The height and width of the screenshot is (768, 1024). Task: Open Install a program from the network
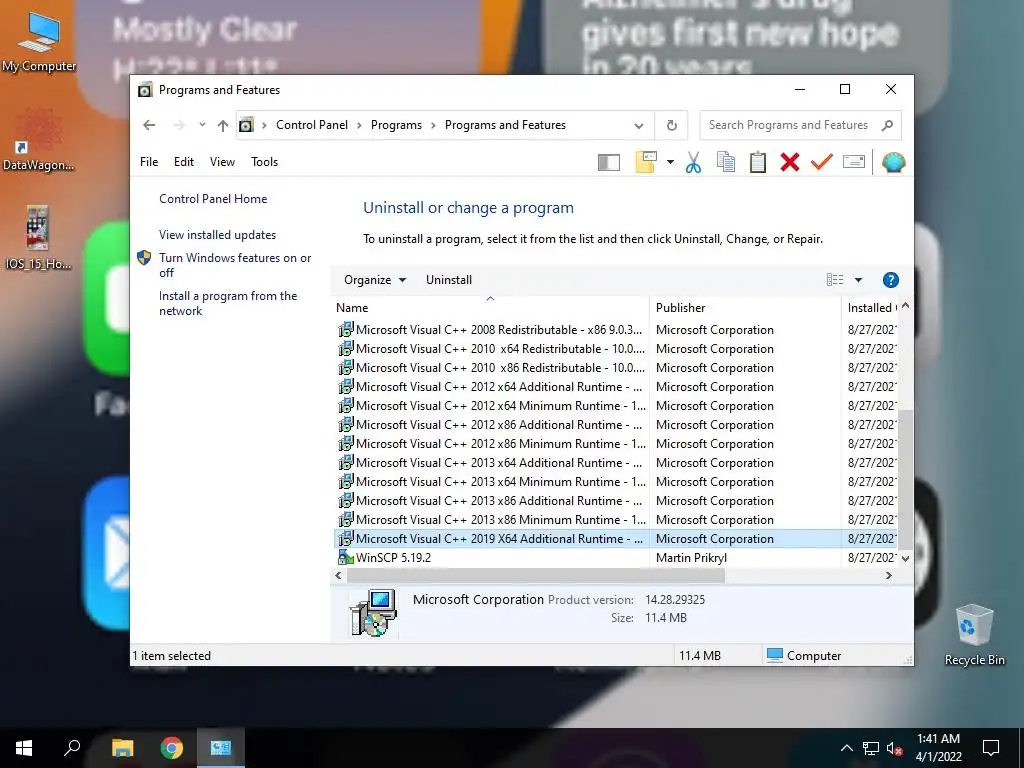228,303
